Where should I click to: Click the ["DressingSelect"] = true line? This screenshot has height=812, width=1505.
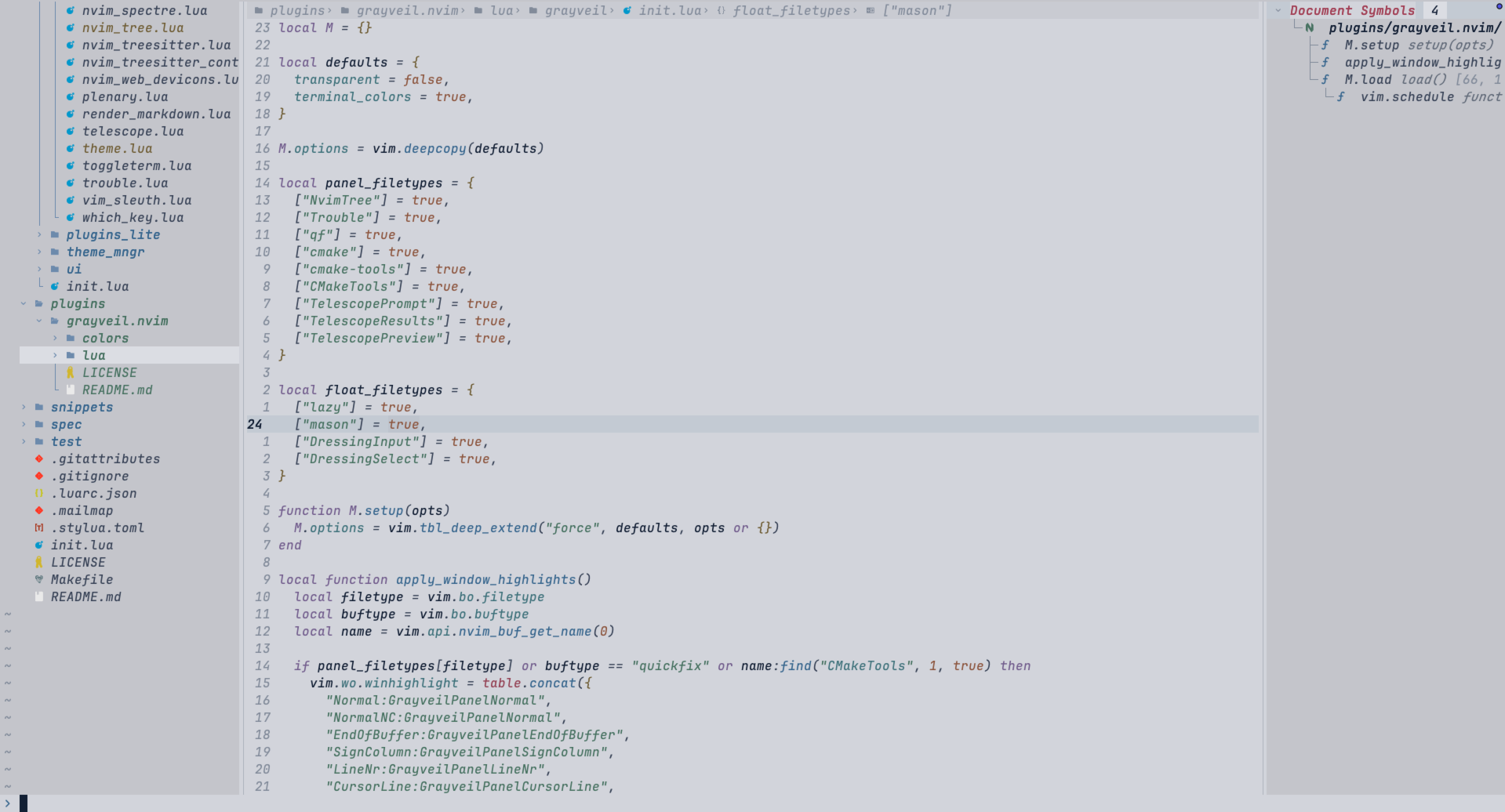395,459
